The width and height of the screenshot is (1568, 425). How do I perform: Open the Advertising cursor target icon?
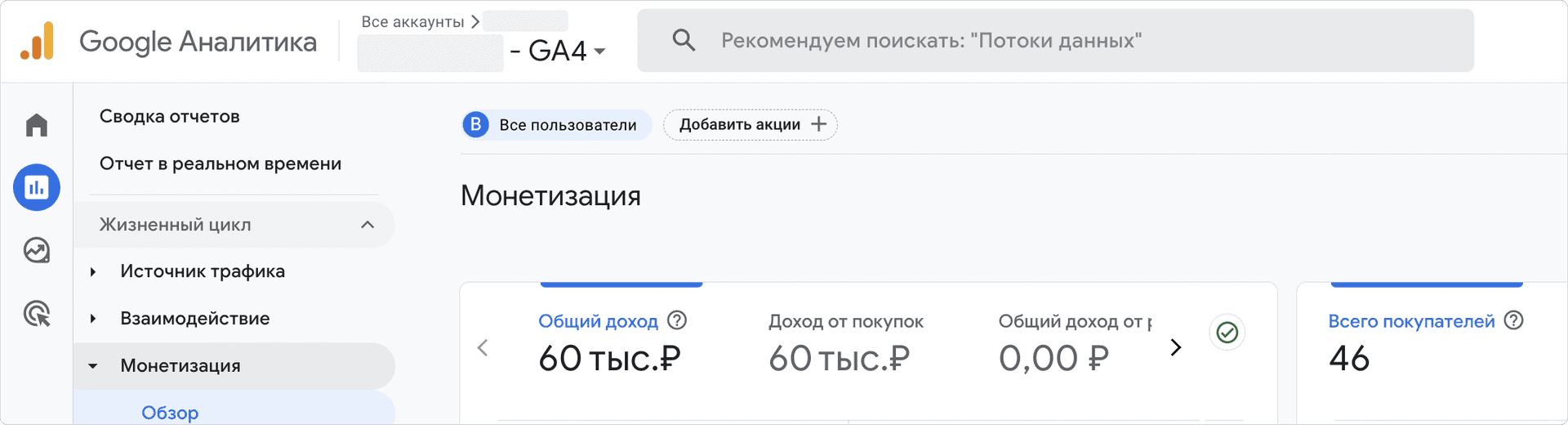[x=37, y=313]
